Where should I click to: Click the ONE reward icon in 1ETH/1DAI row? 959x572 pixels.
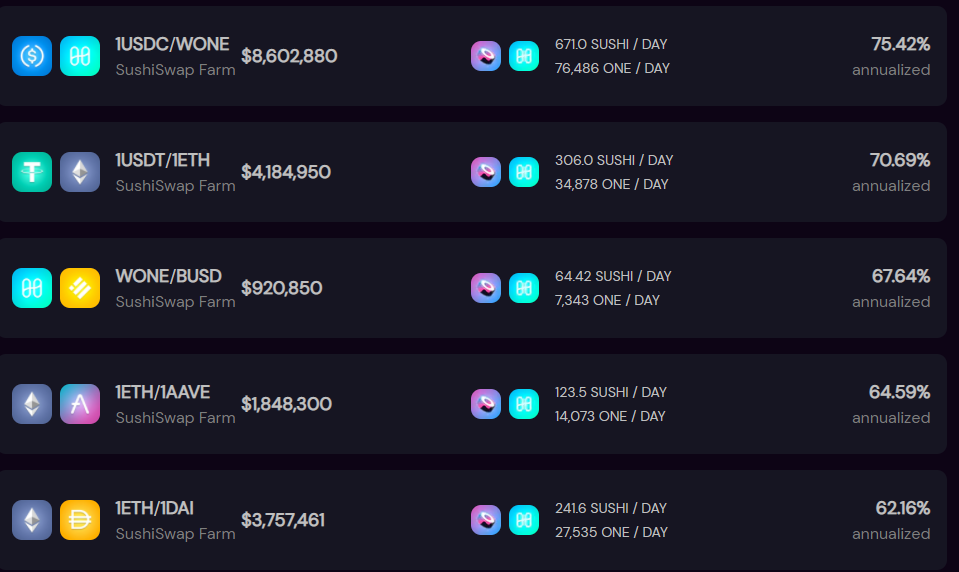[x=524, y=520]
